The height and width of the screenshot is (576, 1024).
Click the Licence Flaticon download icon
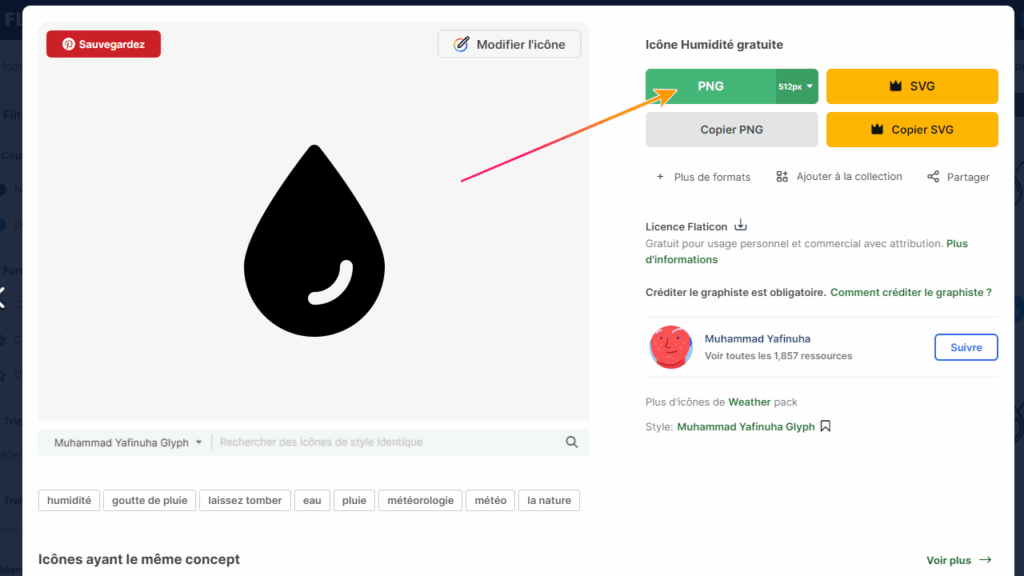(x=741, y=225)
